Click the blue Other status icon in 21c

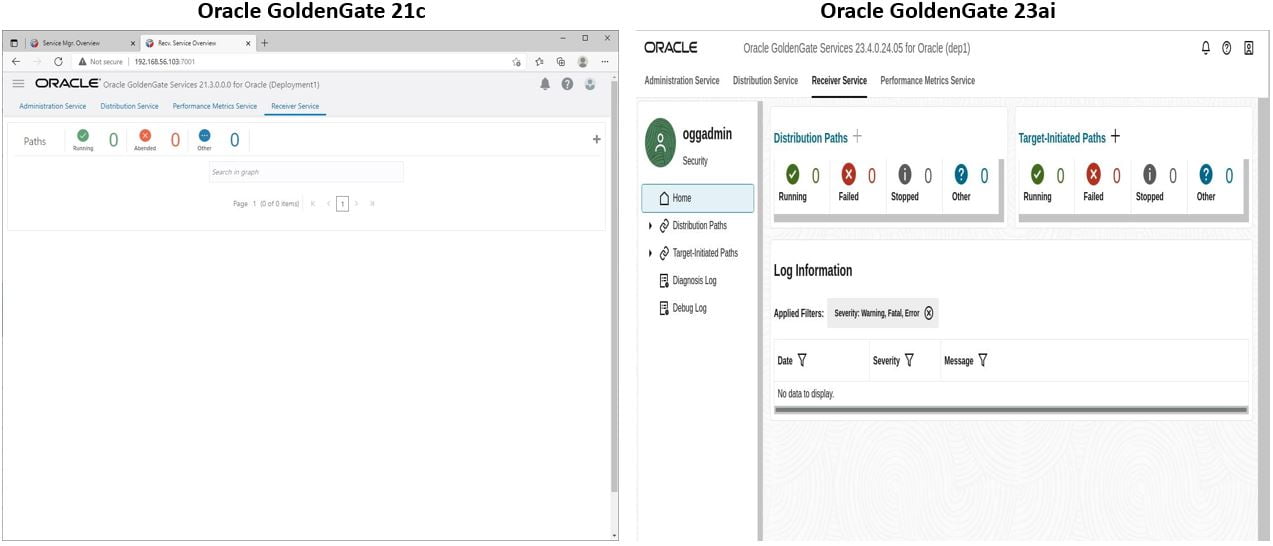click(x=204, y=135)
